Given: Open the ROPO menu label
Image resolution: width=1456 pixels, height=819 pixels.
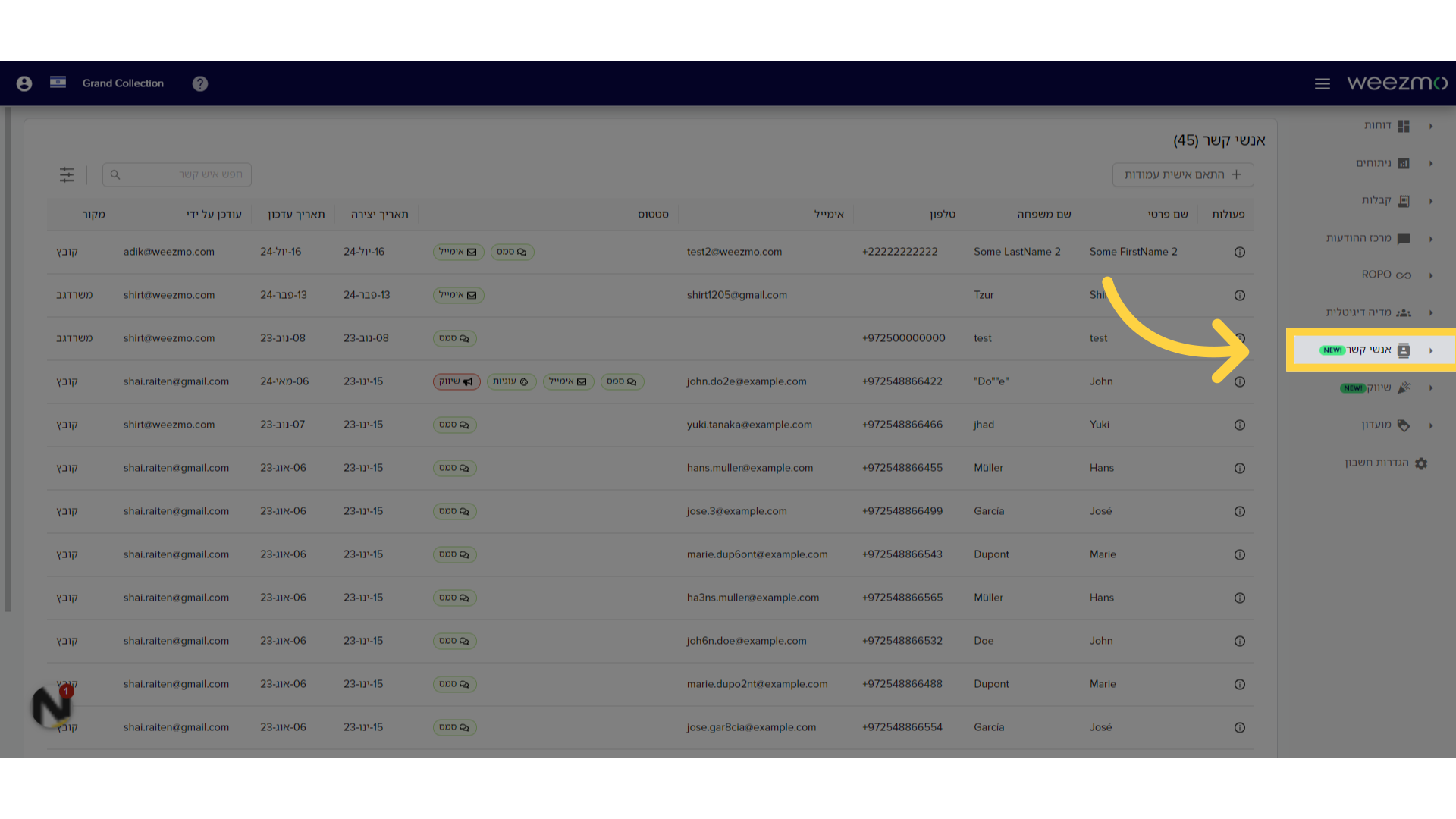Looking at the screenshot, I should click(1376, 275).
